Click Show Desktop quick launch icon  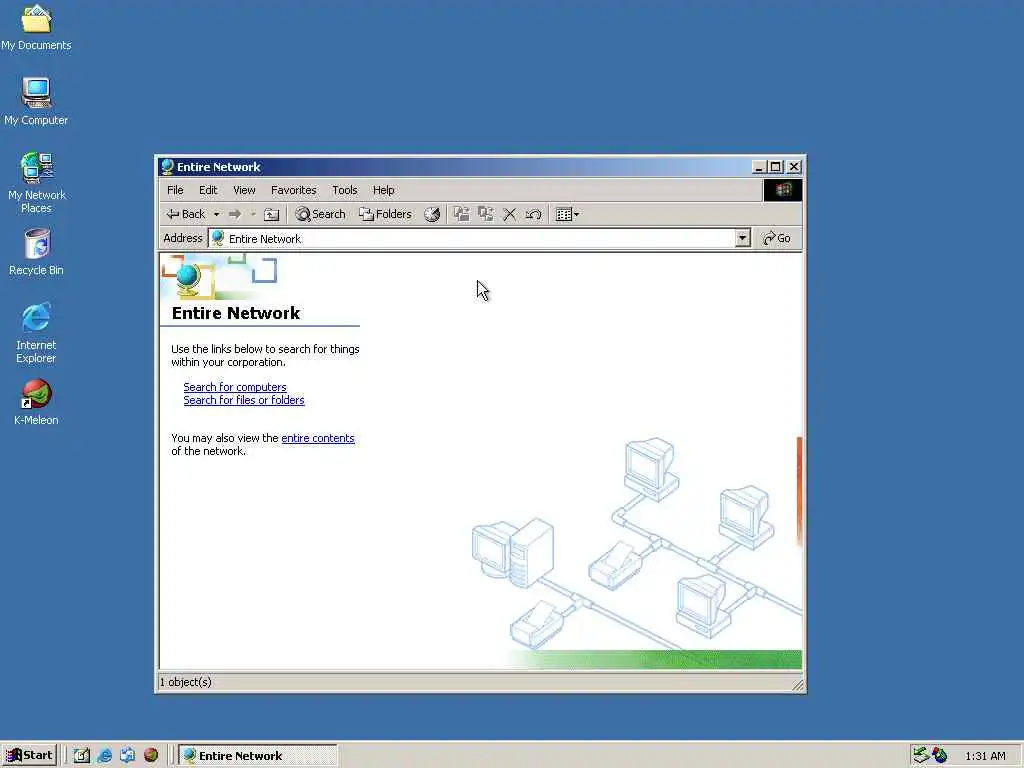(x=82, y=756)
